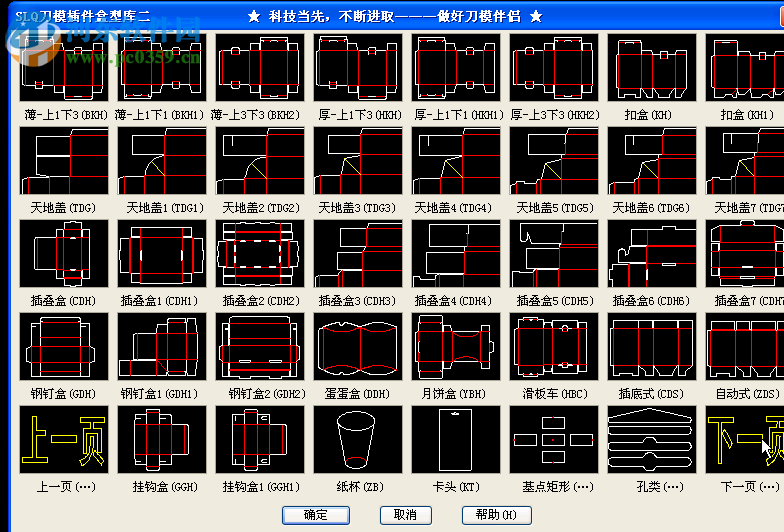This screenshot has width=784, height=532.
Task: Choose the 天地盖2 (TDG2) template
Action: tap(260, 160)
